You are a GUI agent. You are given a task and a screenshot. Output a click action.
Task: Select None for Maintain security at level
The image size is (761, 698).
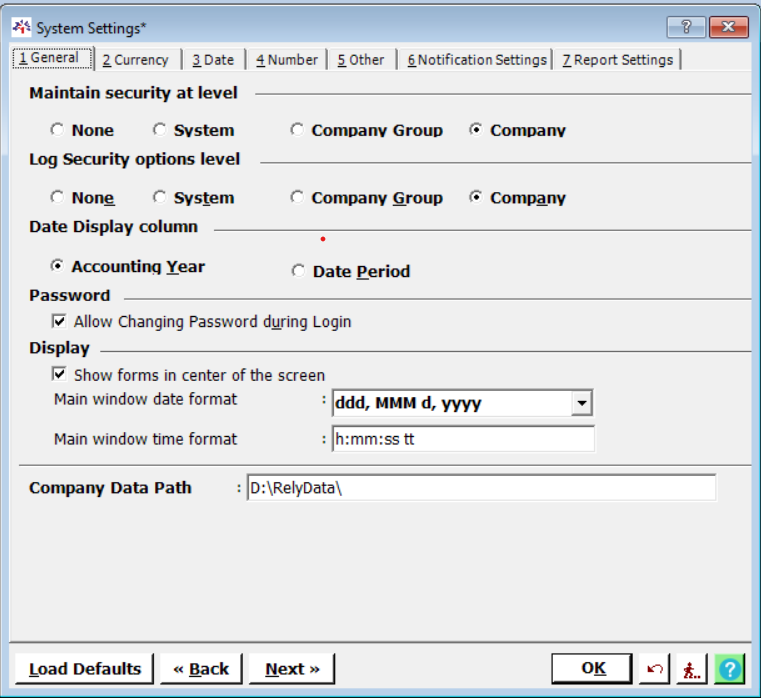58,130
